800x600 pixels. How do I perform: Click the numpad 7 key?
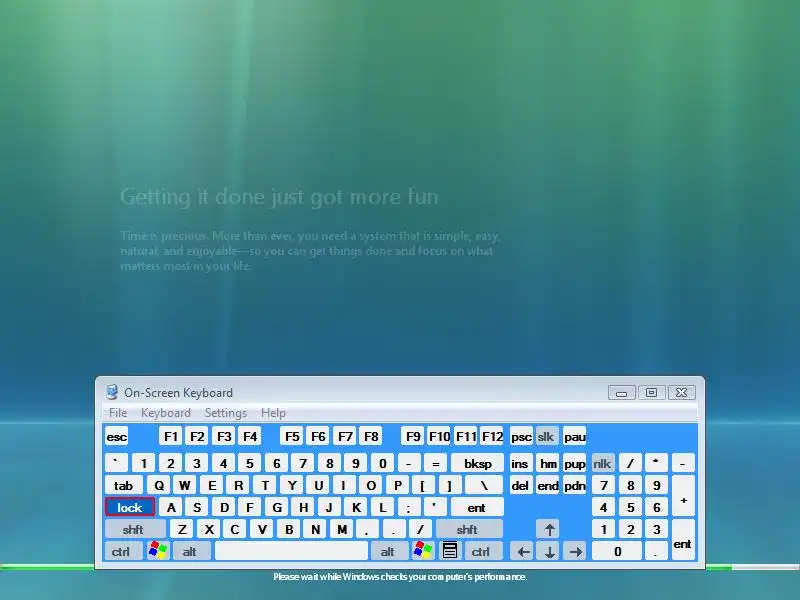point(604,485)
